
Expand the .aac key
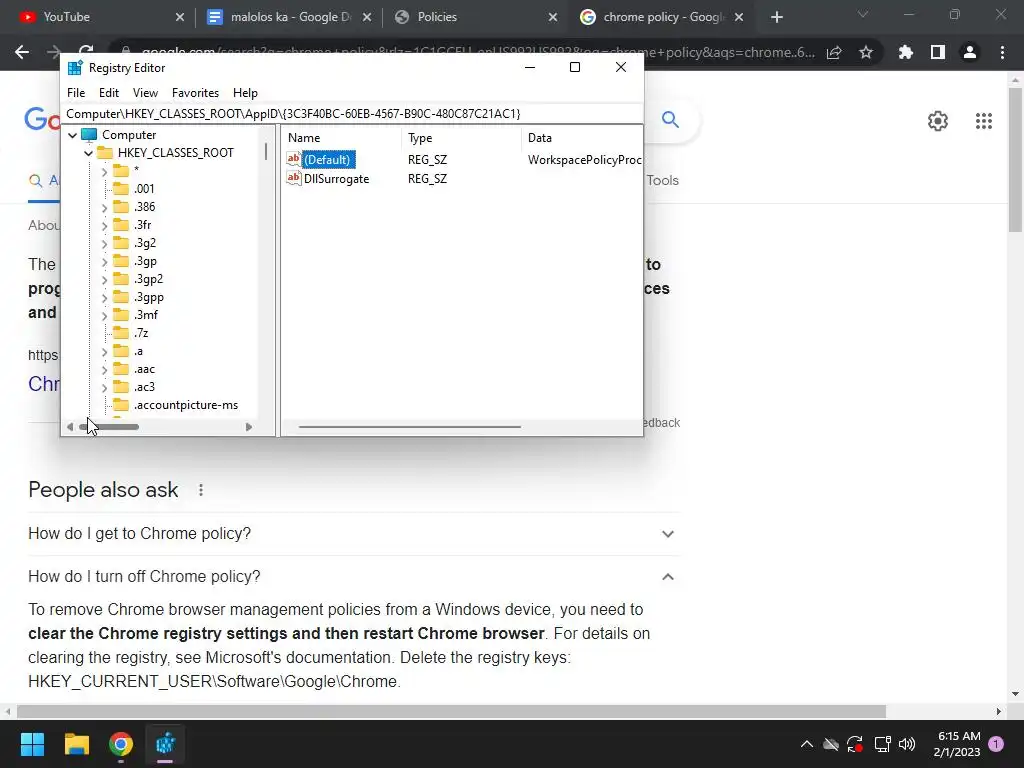pyautogui.click(x=104, y=370)
